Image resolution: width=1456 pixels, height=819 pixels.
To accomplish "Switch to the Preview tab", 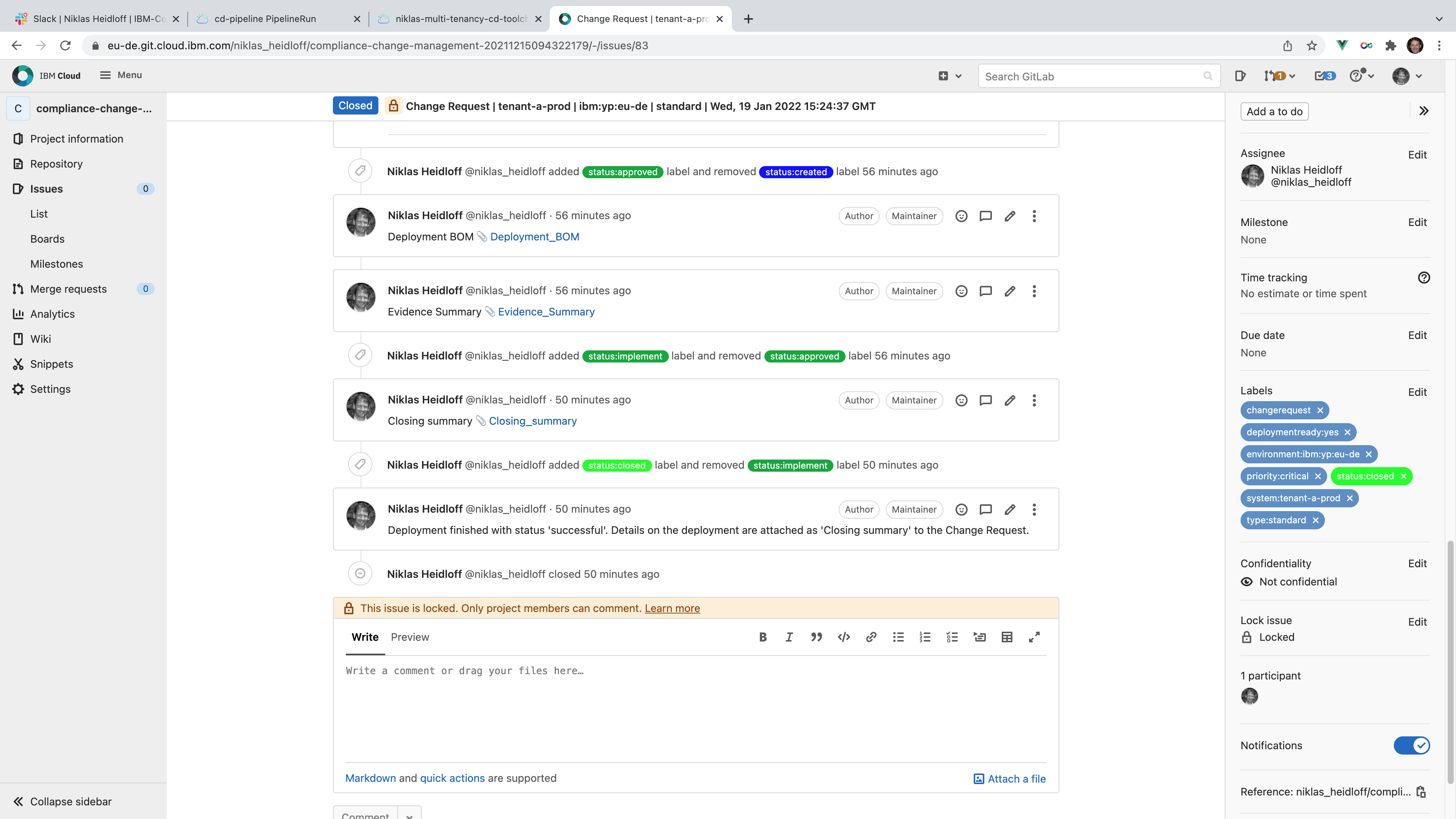I will [410, 637].
